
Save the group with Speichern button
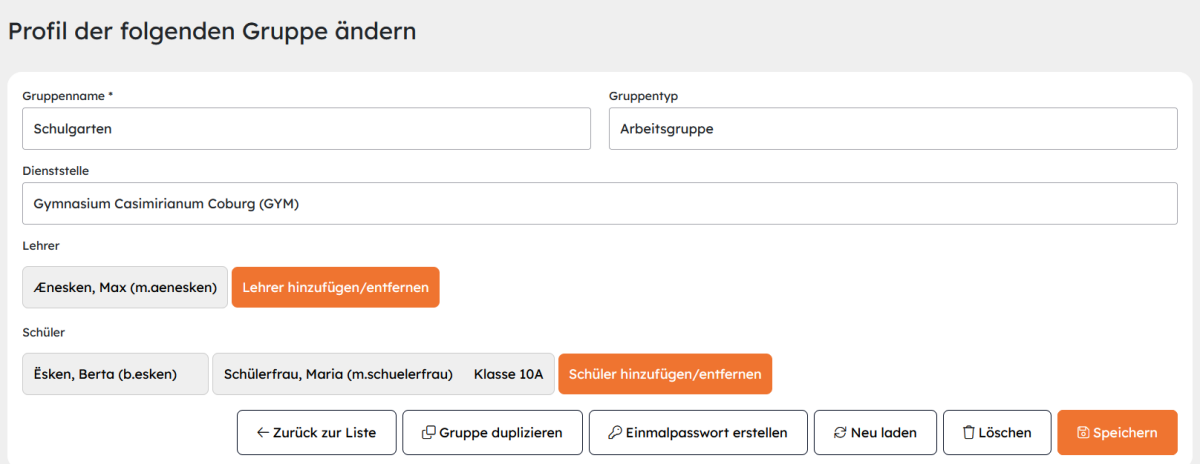1117,433
